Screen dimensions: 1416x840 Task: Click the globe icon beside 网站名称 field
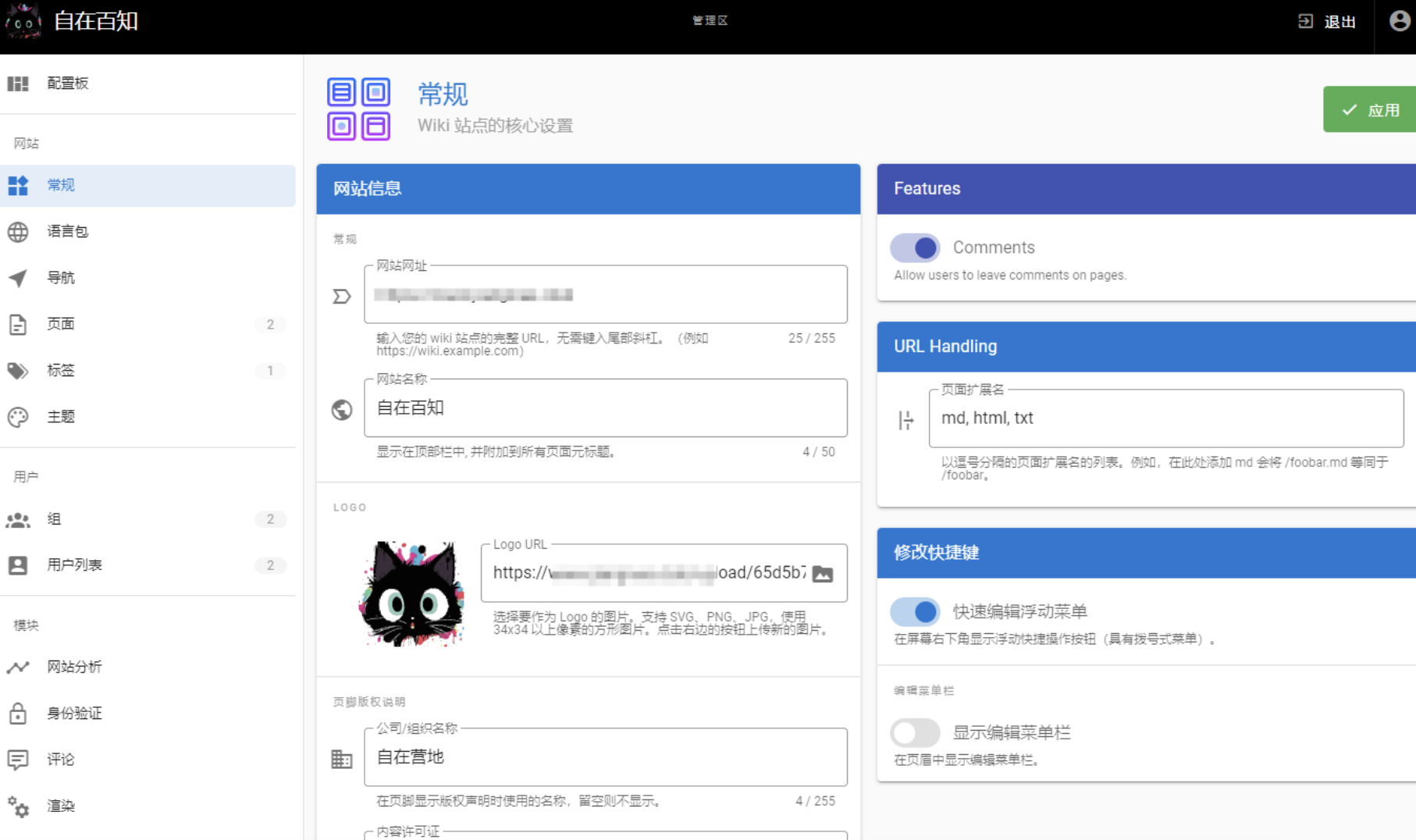pos(342,409)
